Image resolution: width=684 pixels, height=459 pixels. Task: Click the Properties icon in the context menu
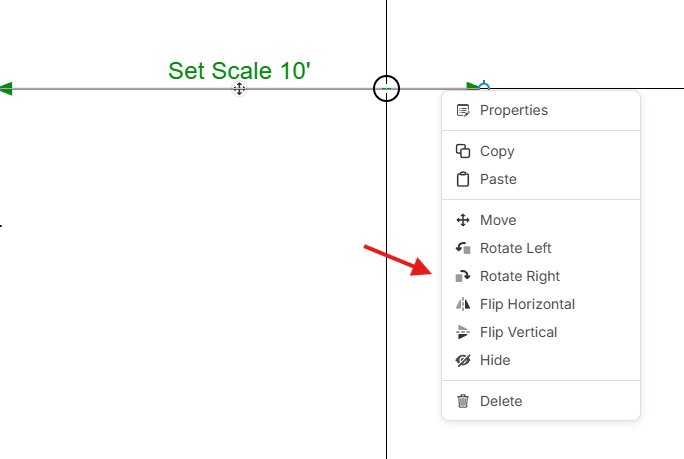coord(463,110)
